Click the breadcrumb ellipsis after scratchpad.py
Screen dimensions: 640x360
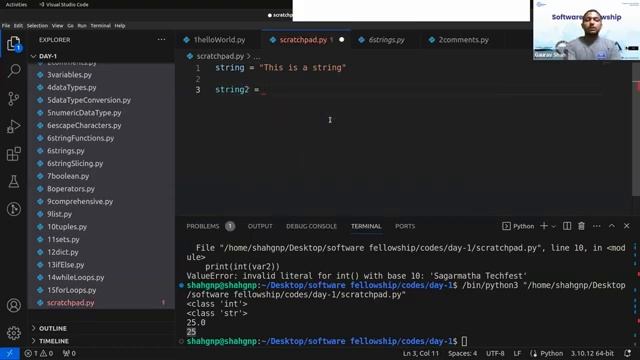pyautogui.click(x=257, y=56)
